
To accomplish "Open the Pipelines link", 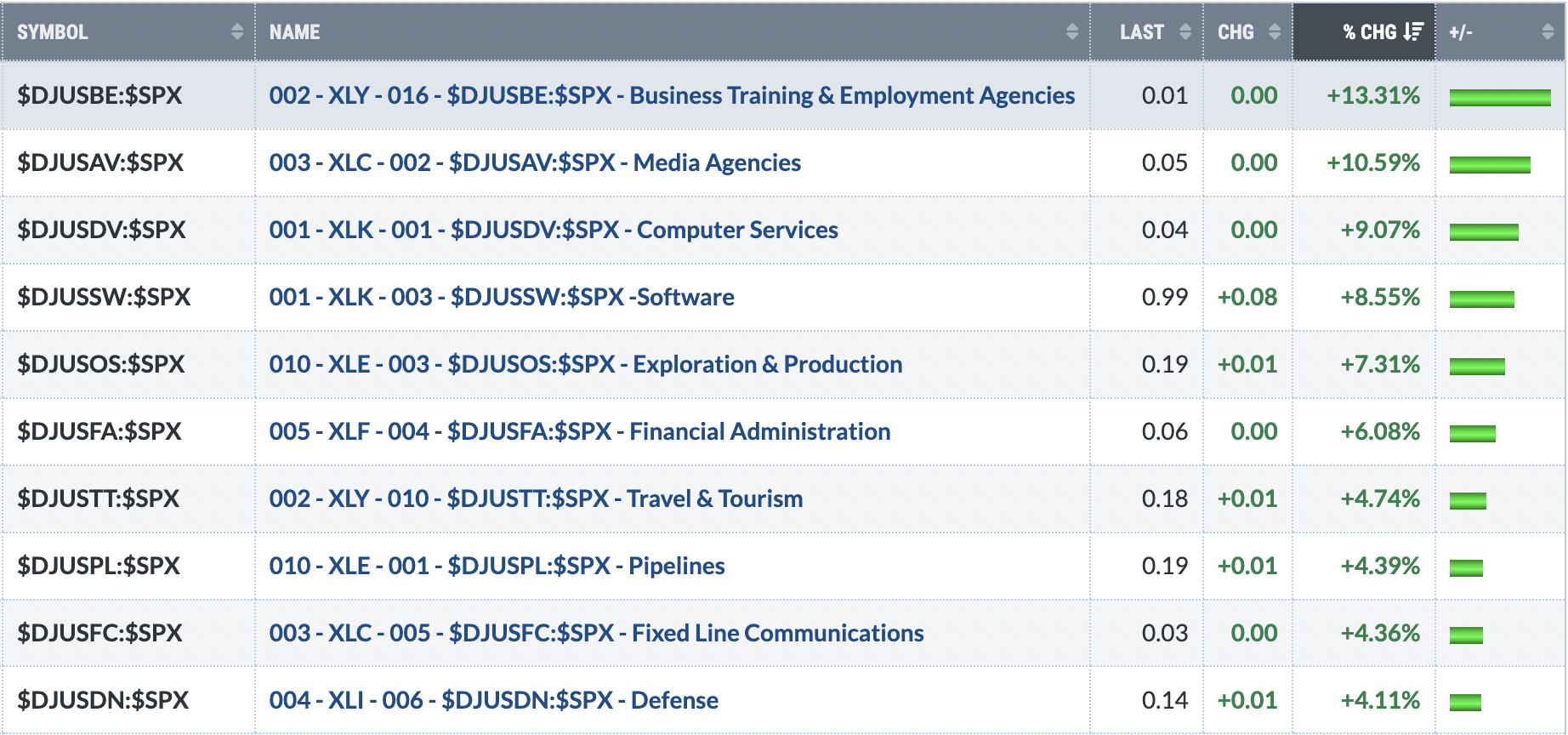I will point(497,566).
